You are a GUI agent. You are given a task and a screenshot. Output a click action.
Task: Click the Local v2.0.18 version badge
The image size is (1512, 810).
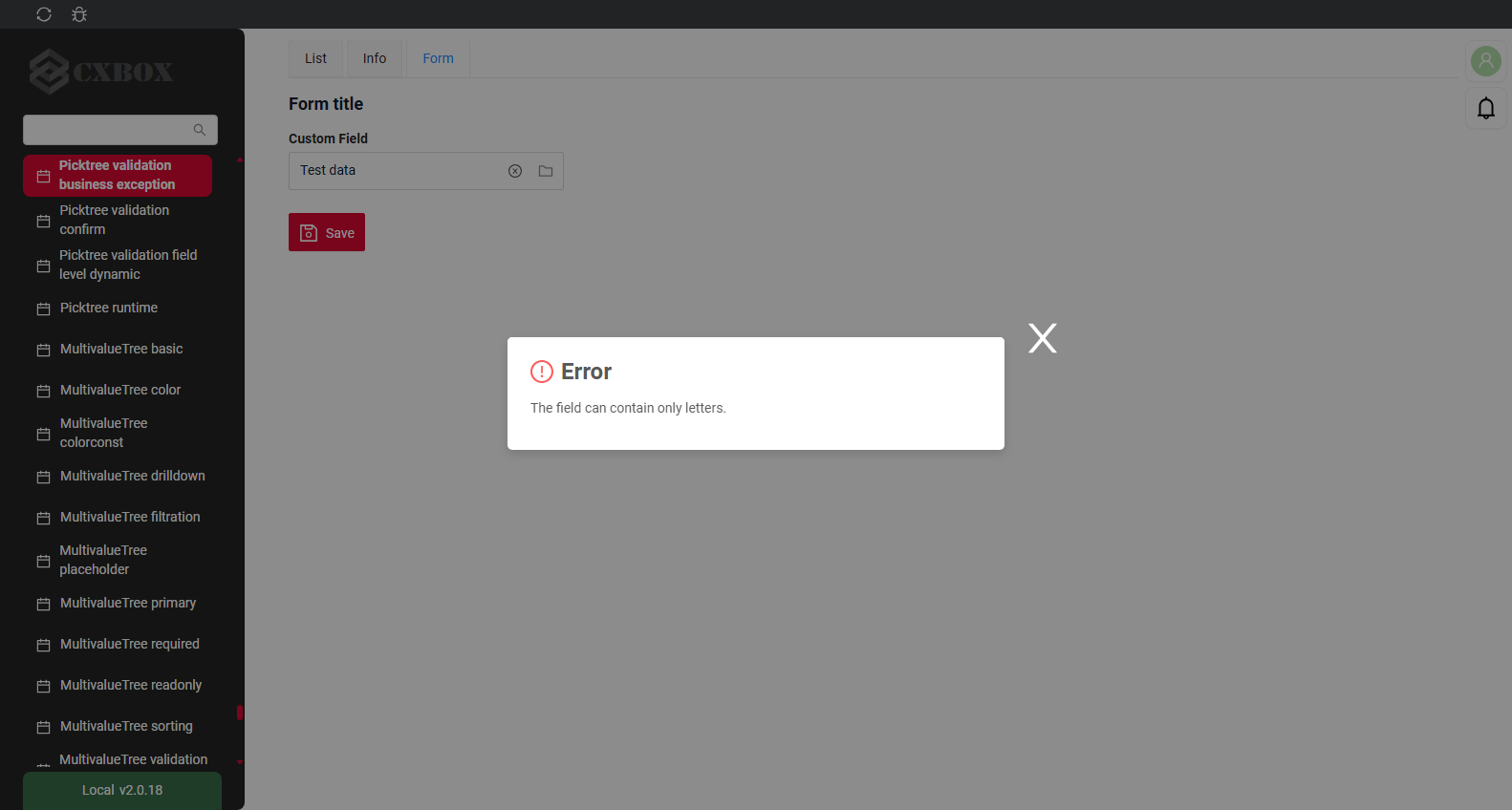click(x=122, y=790)
